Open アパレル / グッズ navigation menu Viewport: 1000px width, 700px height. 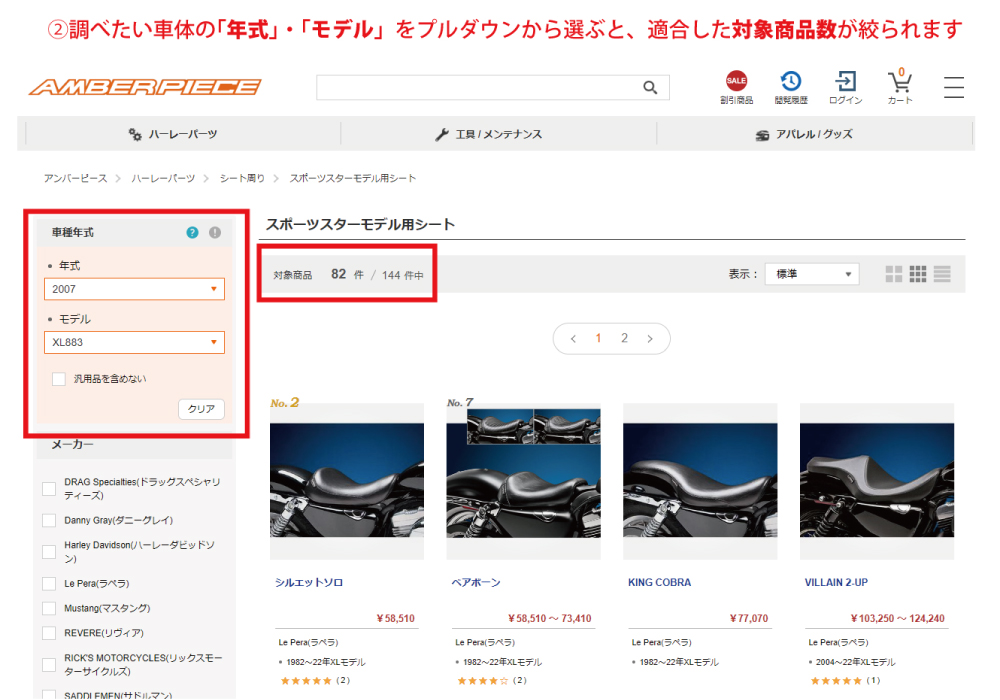(804, 135)
